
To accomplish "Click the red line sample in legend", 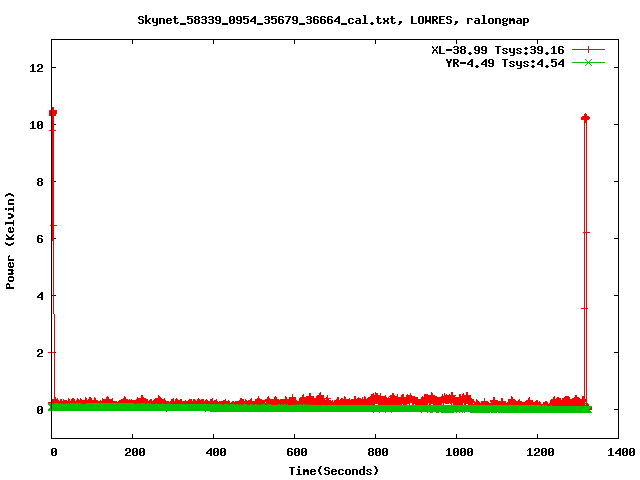I will (589, 49).
